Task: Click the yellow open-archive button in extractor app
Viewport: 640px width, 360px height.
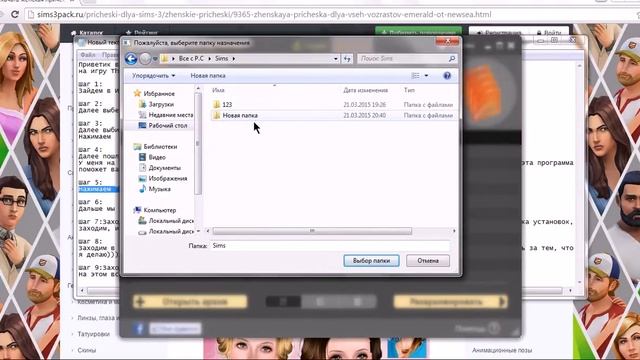Action: [x=190, y=302]
